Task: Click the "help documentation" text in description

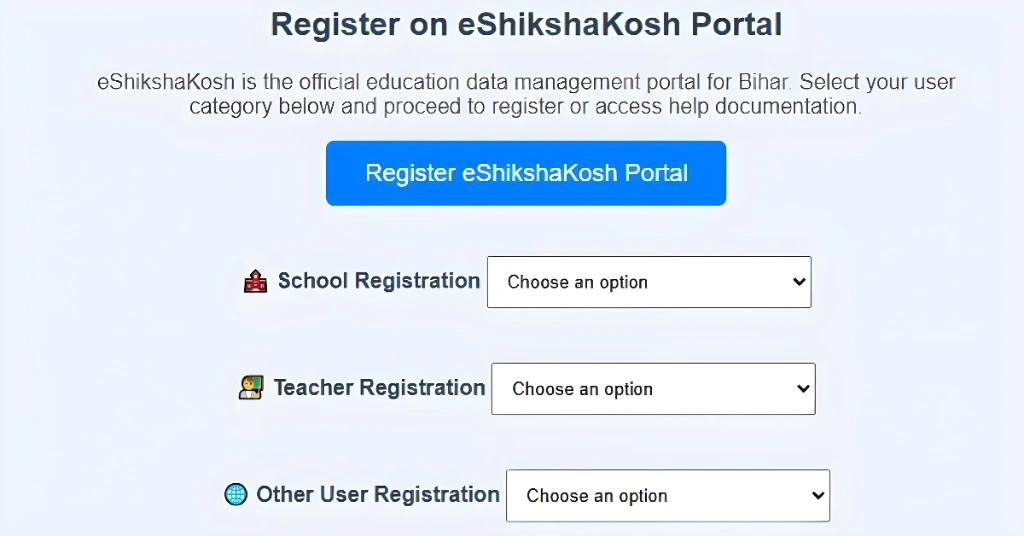Action: [751, 106]
